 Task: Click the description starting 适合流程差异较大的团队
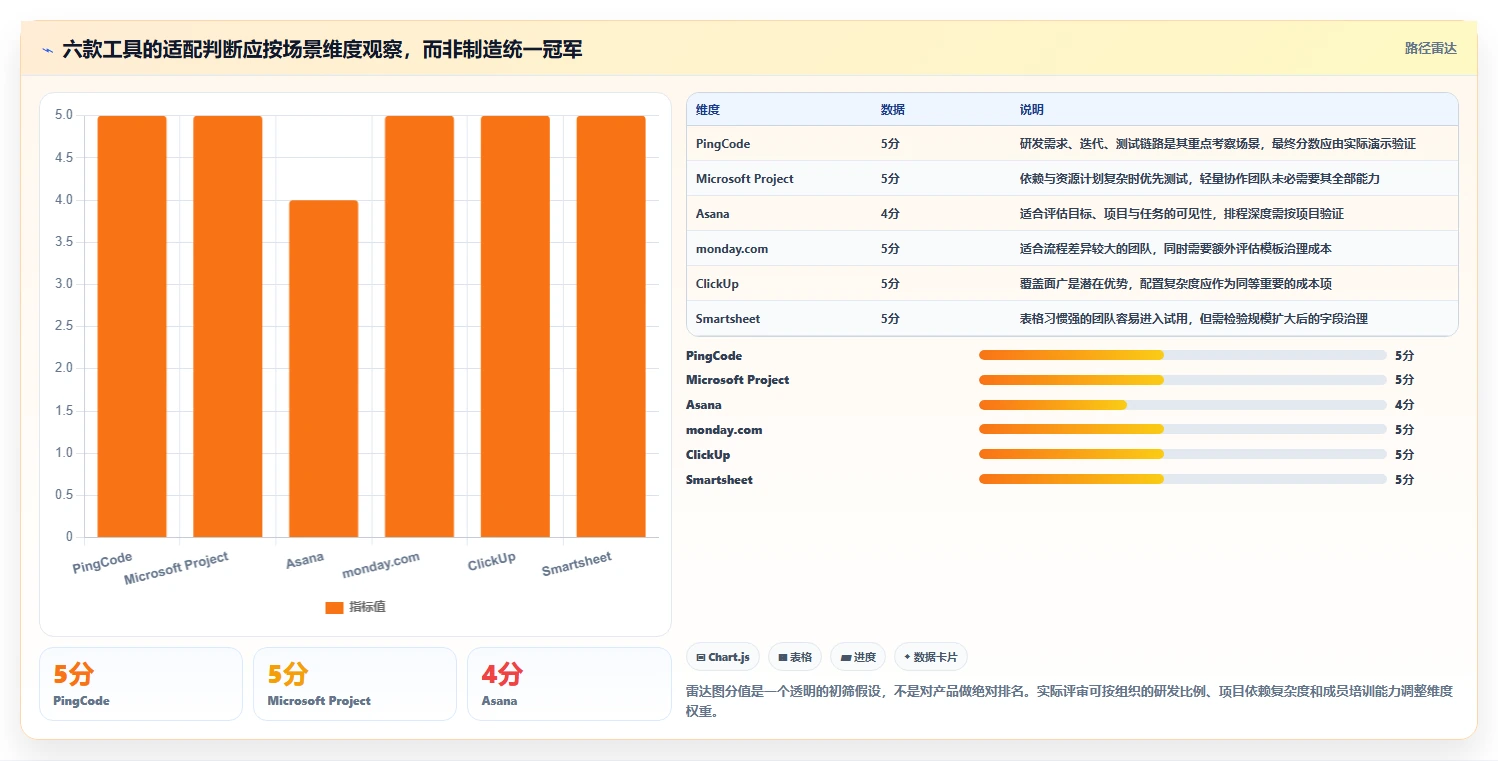click(1176, 249)
